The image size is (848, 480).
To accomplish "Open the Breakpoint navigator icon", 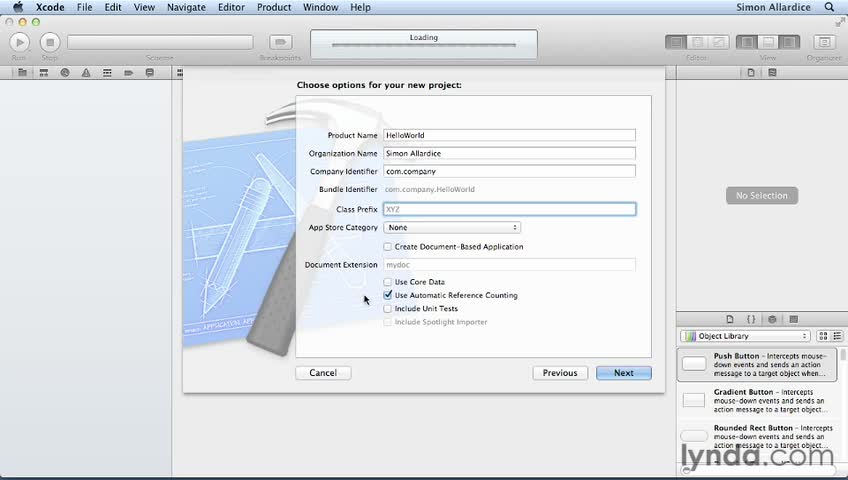I will coord(128,72).
